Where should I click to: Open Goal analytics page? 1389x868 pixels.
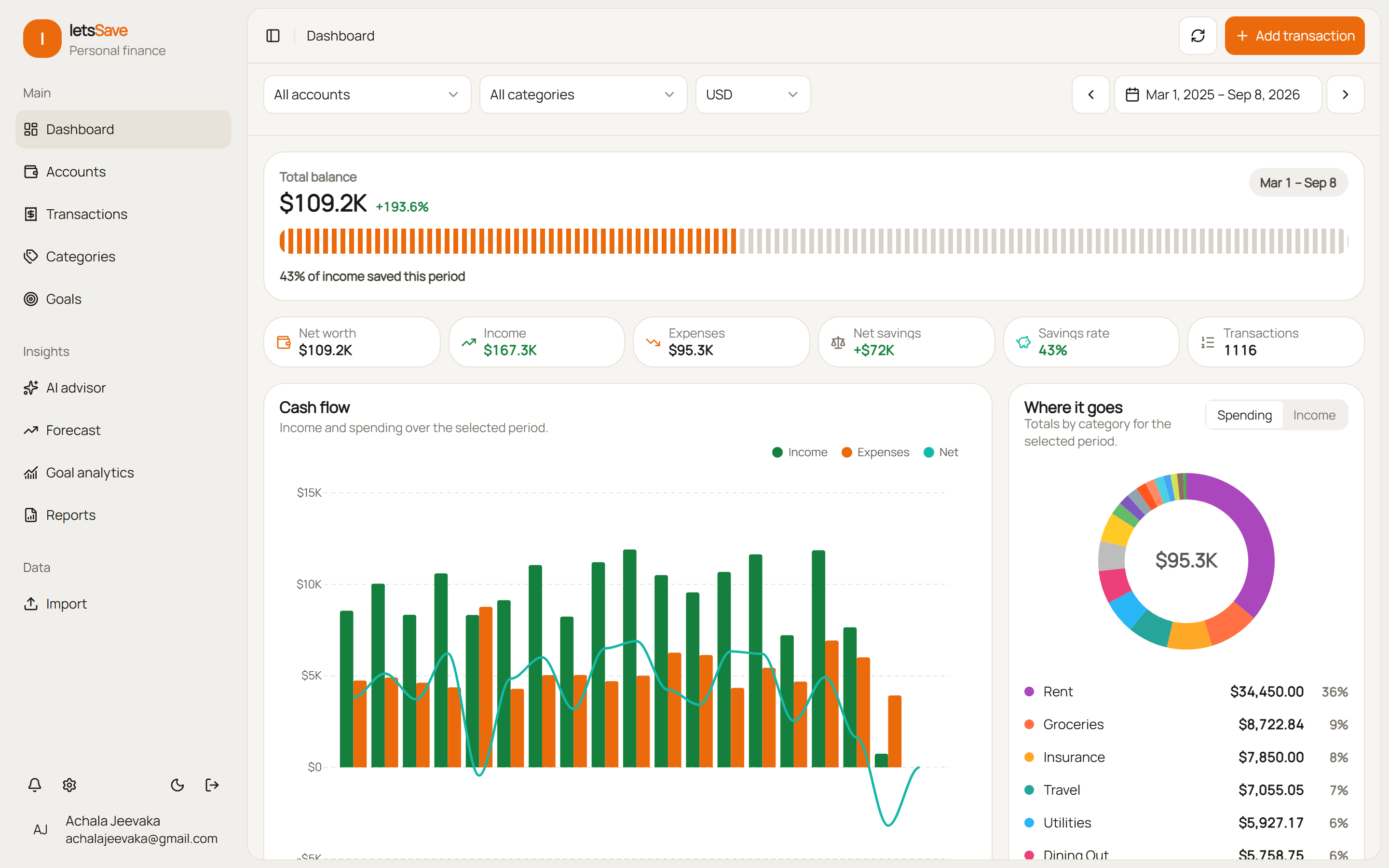pyautogui.click(x=123, y=473)
